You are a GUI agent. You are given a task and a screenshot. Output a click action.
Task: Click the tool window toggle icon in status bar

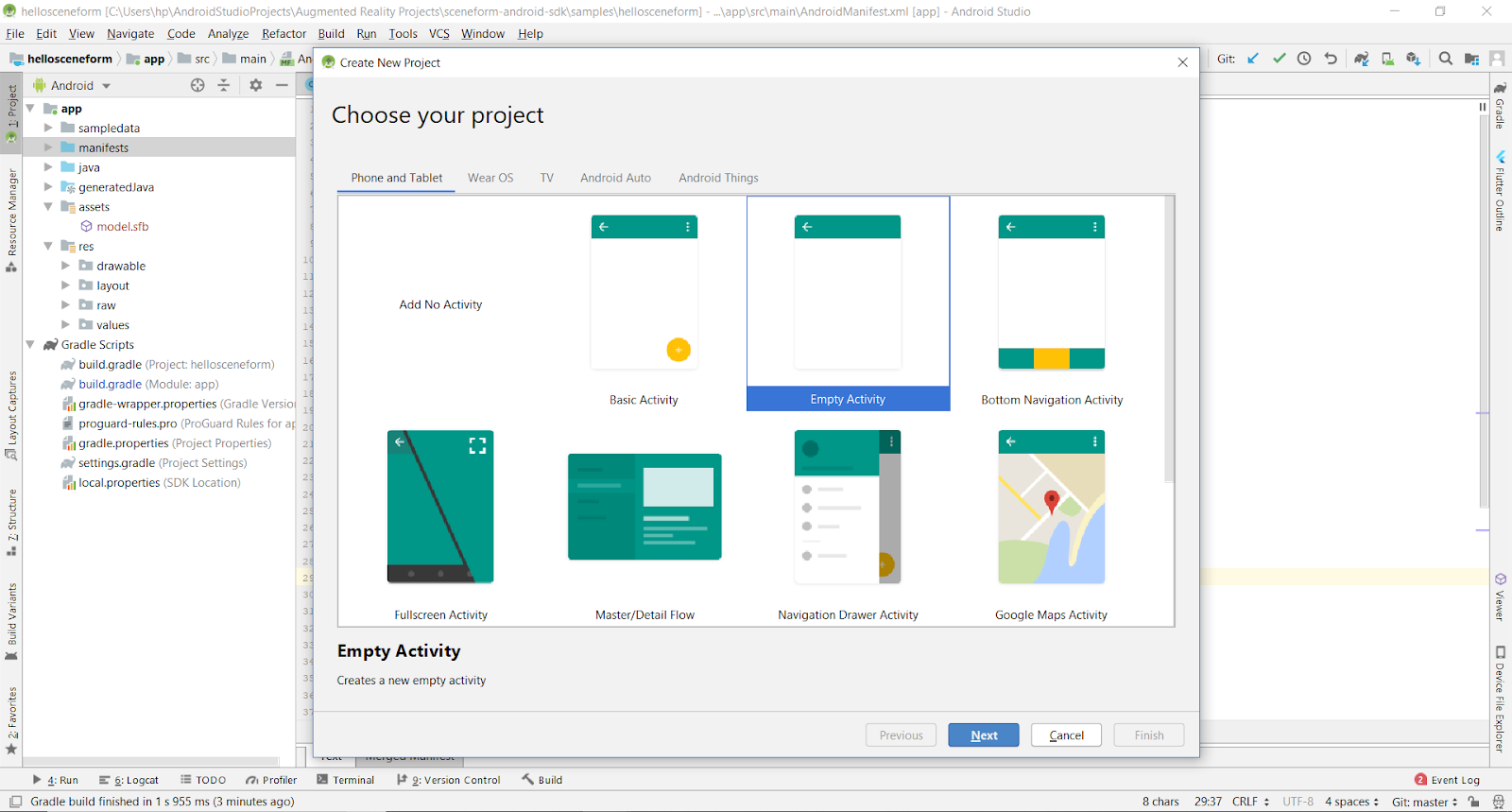15,802
